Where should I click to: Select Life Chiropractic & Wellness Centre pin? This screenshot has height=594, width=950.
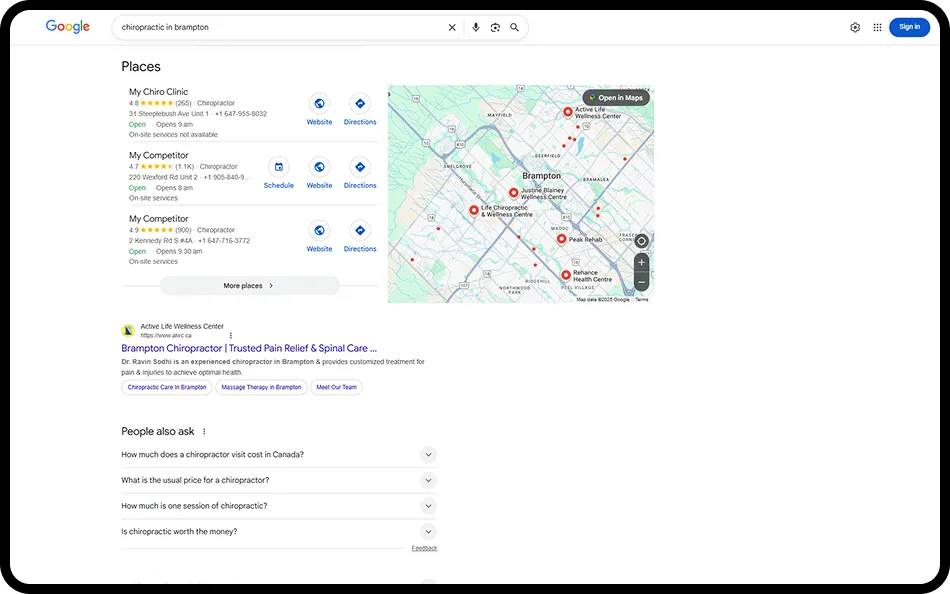point(474,210)
